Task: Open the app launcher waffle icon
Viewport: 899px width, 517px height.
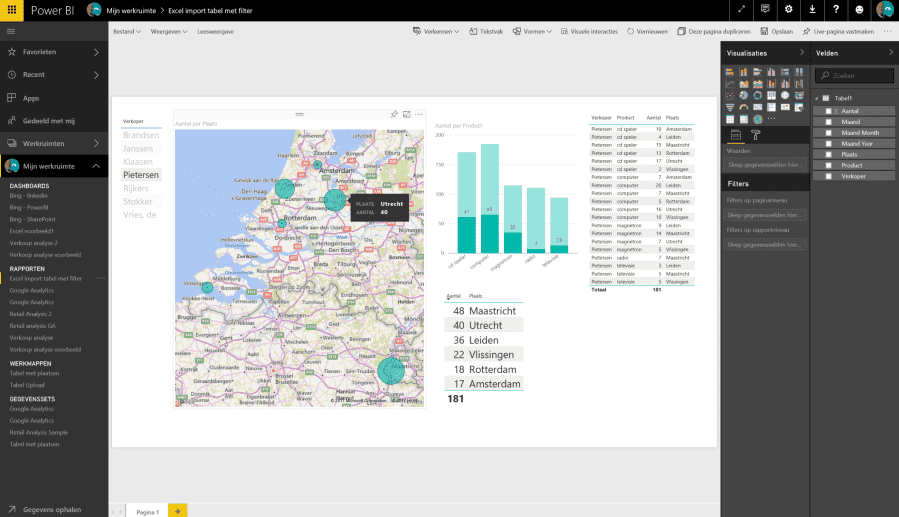Action: [11, 10]
